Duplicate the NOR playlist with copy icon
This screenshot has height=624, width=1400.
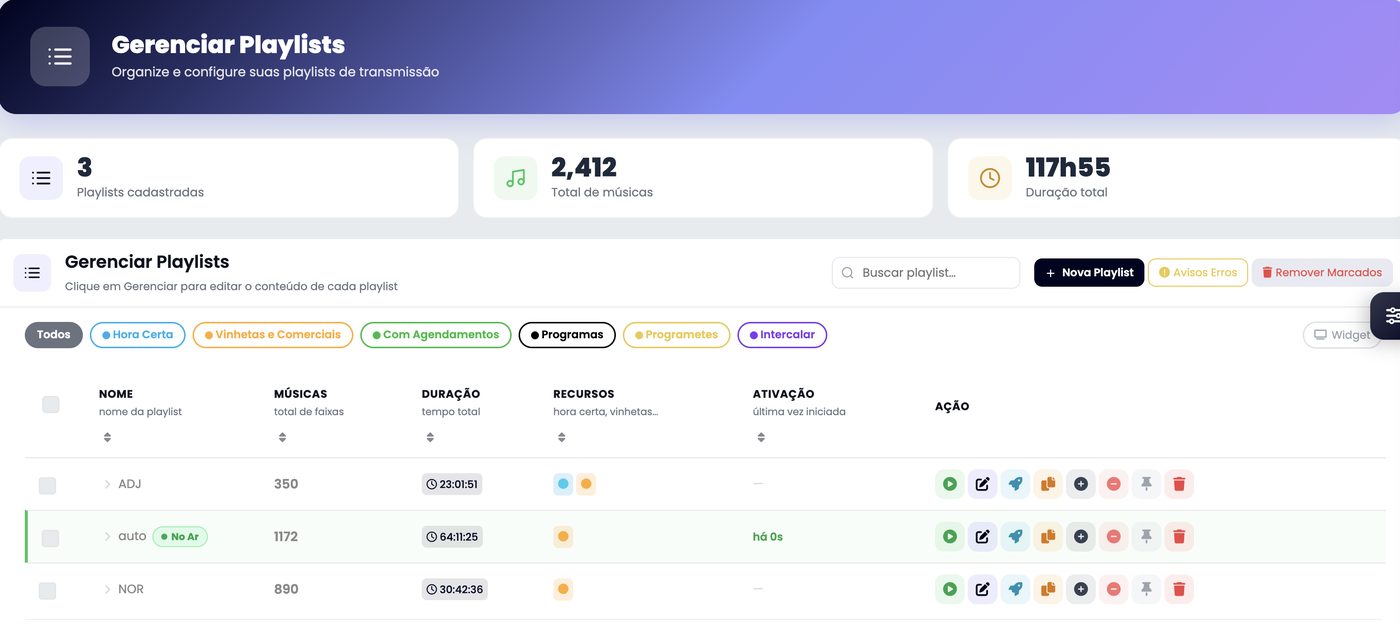pyautogui.click(x=1048, y=589)
